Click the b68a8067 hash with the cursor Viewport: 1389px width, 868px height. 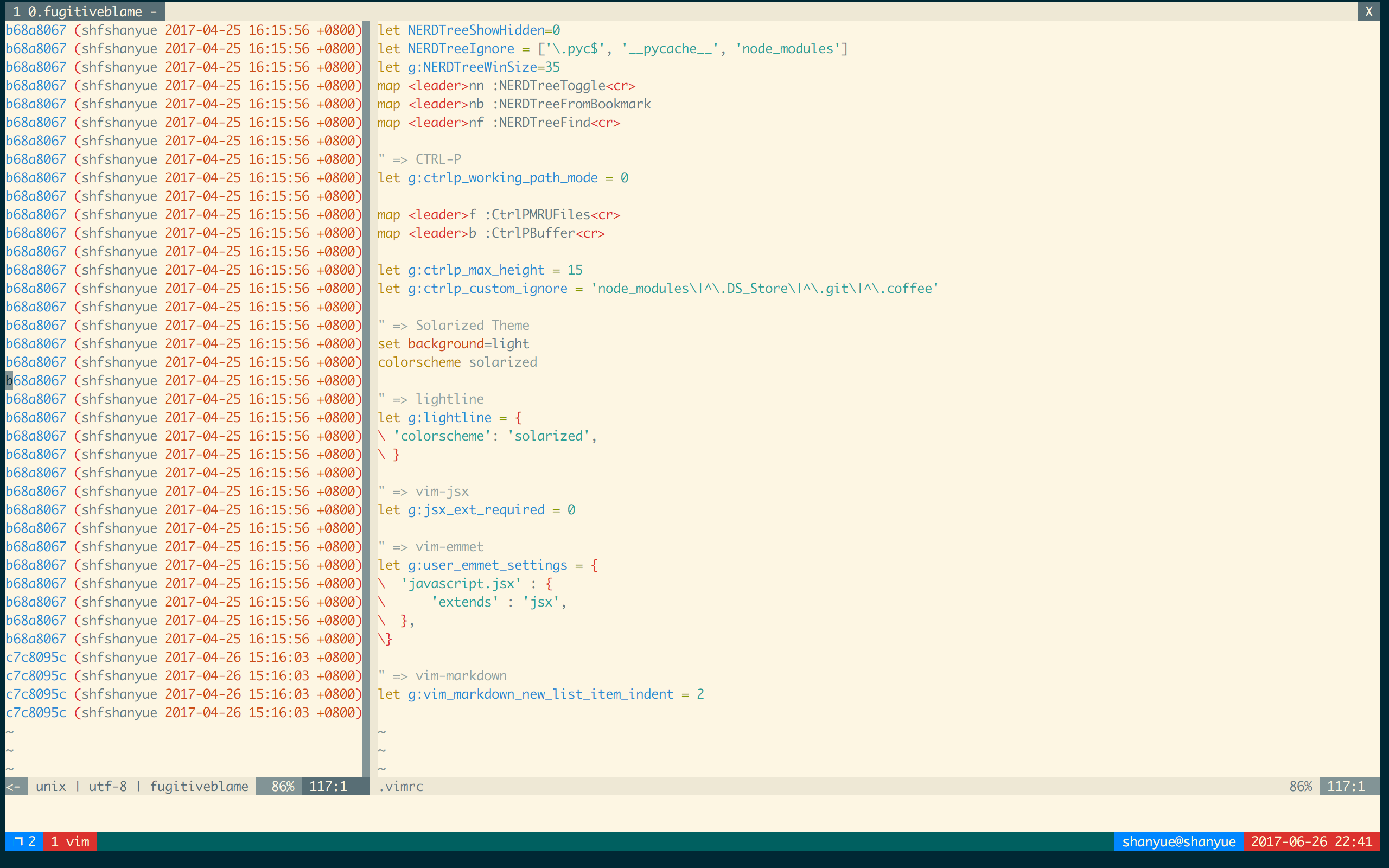(x=36, y=381)
